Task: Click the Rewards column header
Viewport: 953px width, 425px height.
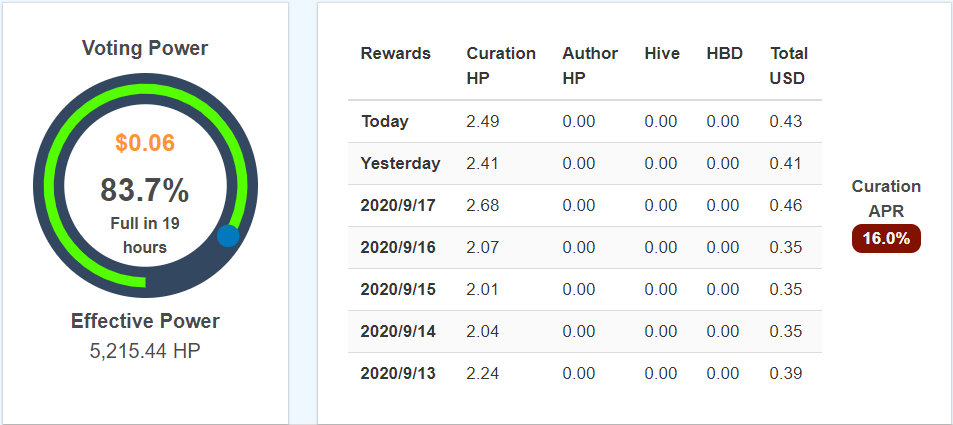Action: (x=395, y=53)
